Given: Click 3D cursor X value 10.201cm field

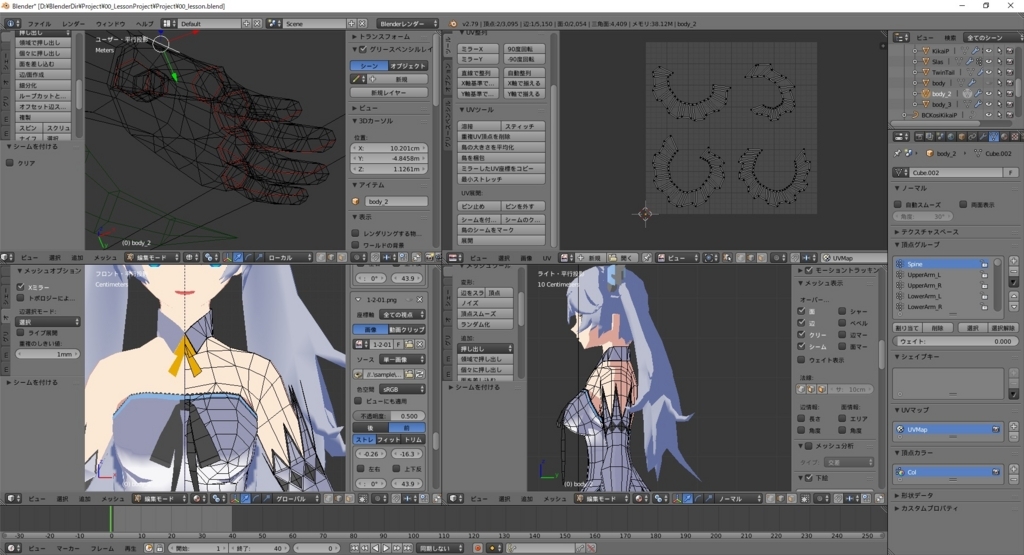Looking at the screenshot, I should [390, 148].
